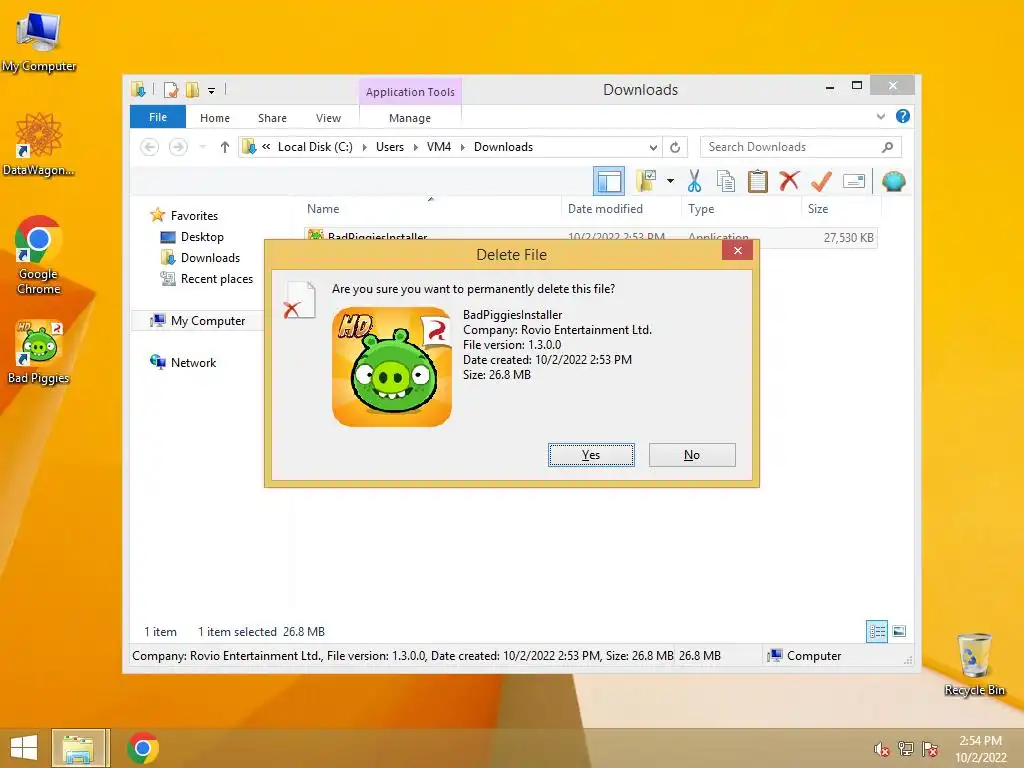The height and width of the screenshot is (768, 1024).
Task: Click Users in the address breadcrumb
Action: point(390,147)
